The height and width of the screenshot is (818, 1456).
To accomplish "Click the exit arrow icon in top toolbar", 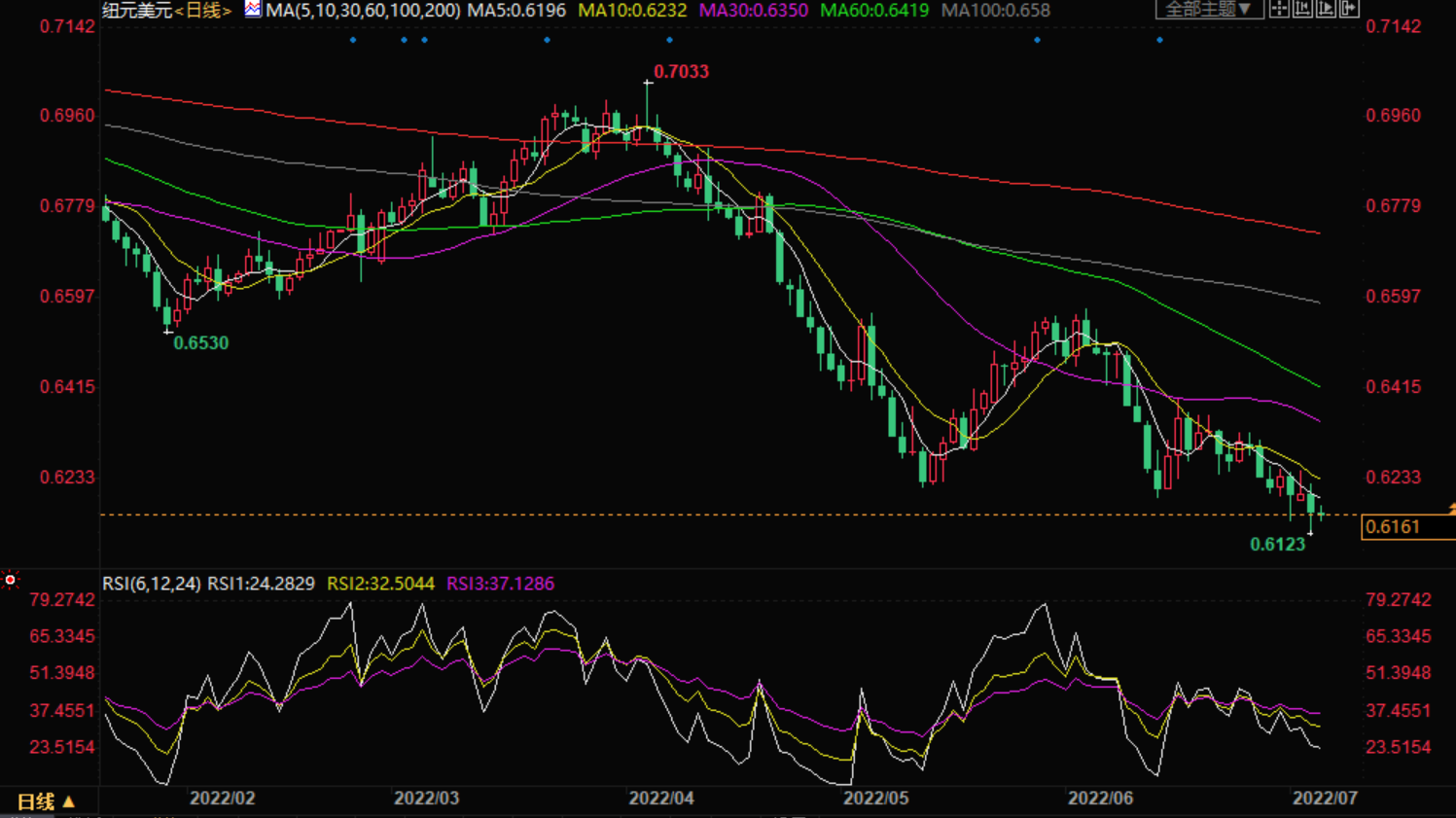I will [x=1349, y=9].
